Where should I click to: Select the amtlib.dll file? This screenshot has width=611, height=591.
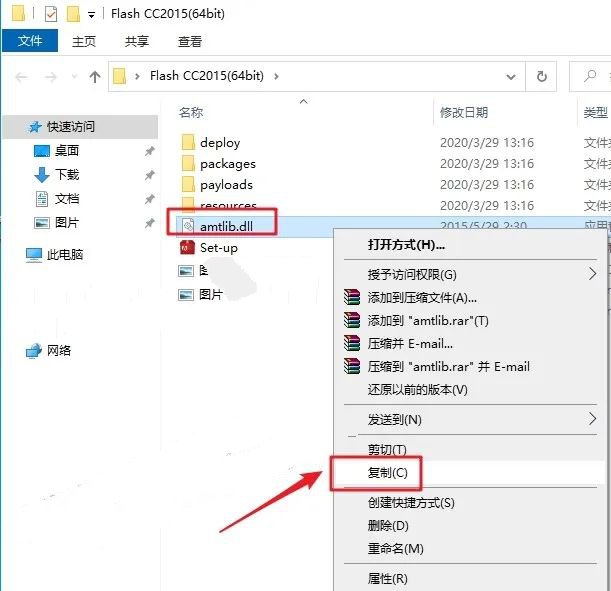[226, 226]
